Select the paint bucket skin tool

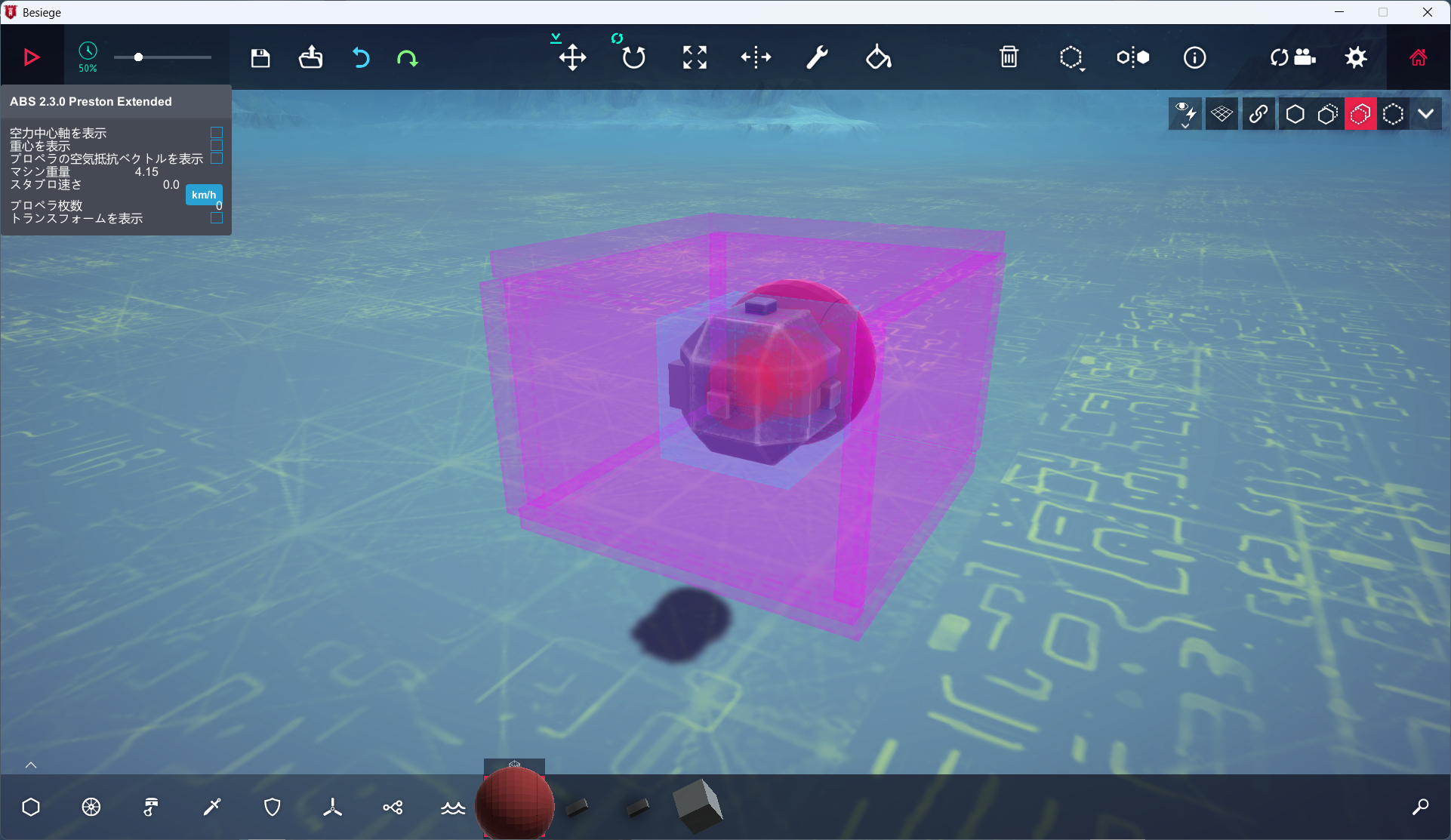[x=878, y=57]
